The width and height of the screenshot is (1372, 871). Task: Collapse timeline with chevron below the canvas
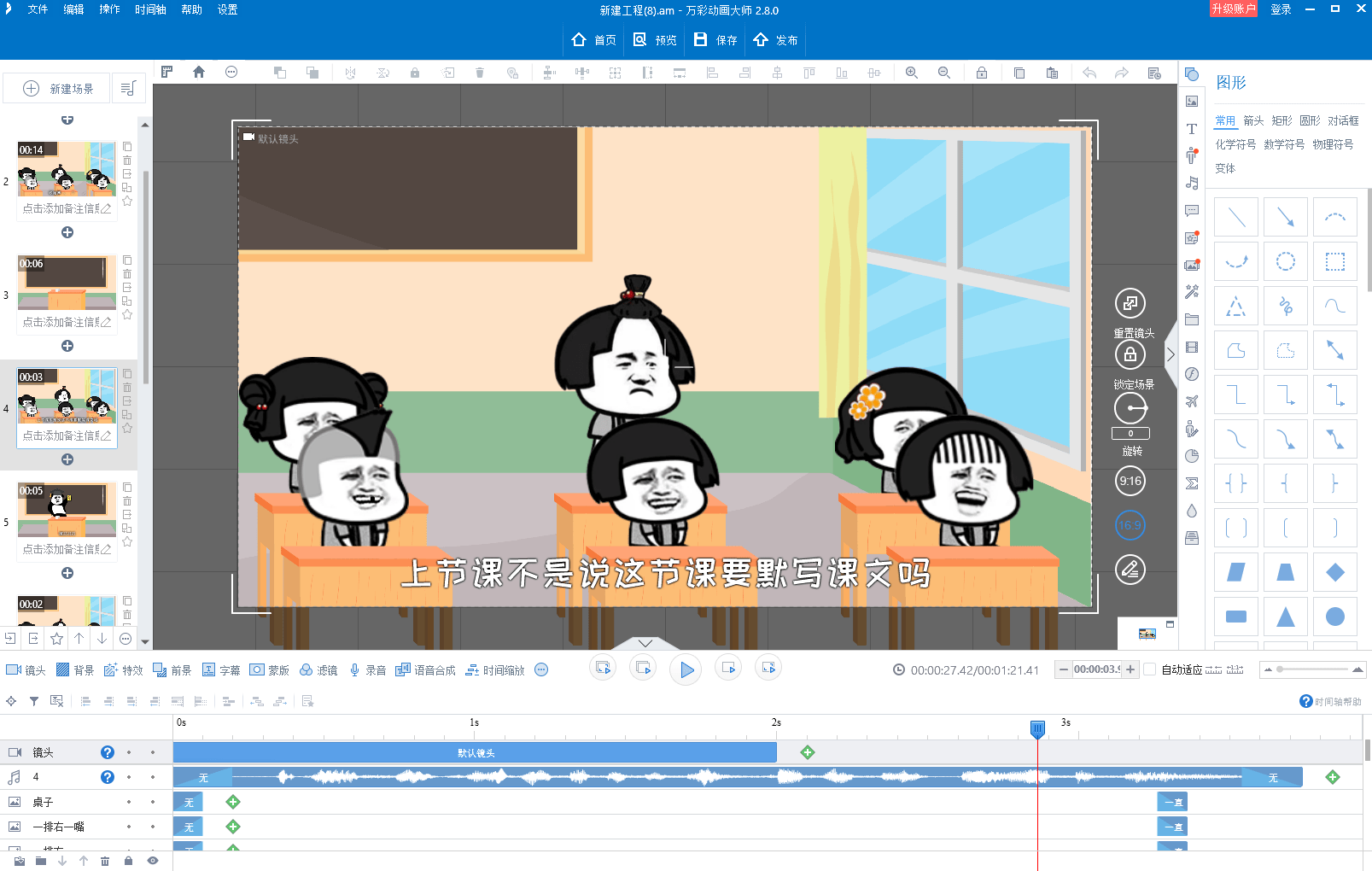point(645,643)
